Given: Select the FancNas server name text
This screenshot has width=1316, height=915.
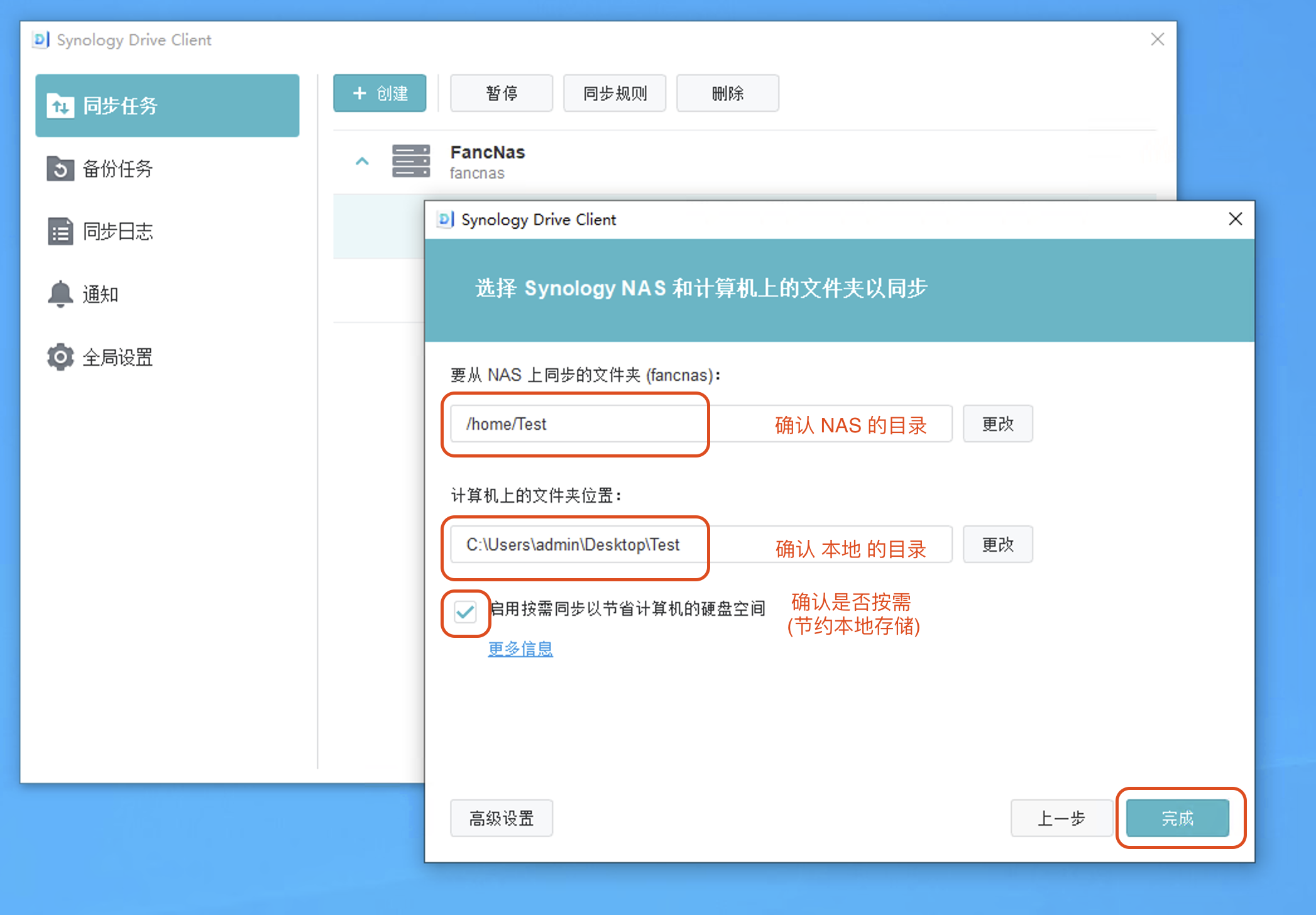Looking at the screenshot, I should pyautogui.click(x=488, y=152).
